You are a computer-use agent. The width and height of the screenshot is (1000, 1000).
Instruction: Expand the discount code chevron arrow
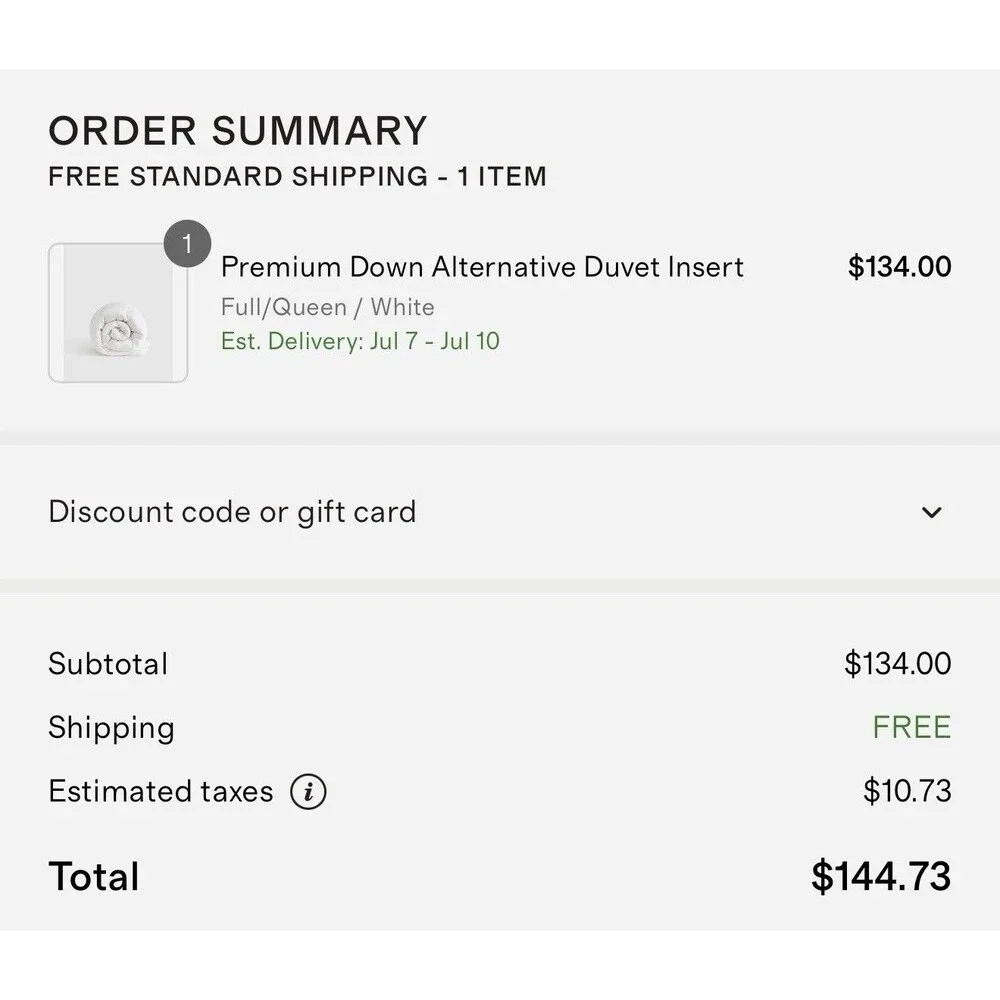932,512
